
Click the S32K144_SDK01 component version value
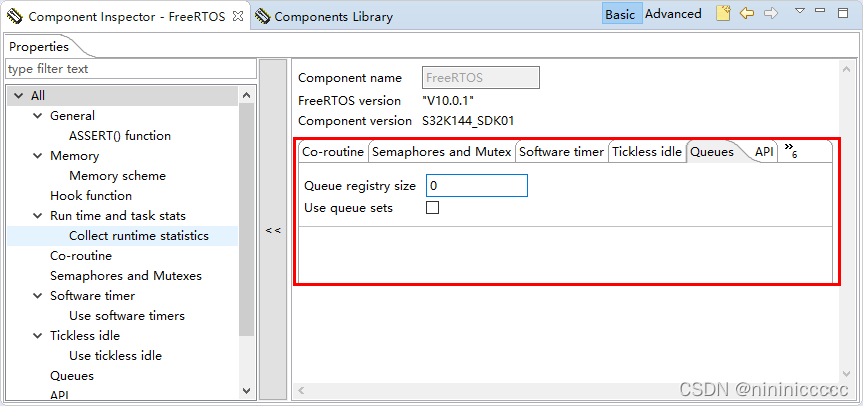pyautogui.click(x=468, y=121)
